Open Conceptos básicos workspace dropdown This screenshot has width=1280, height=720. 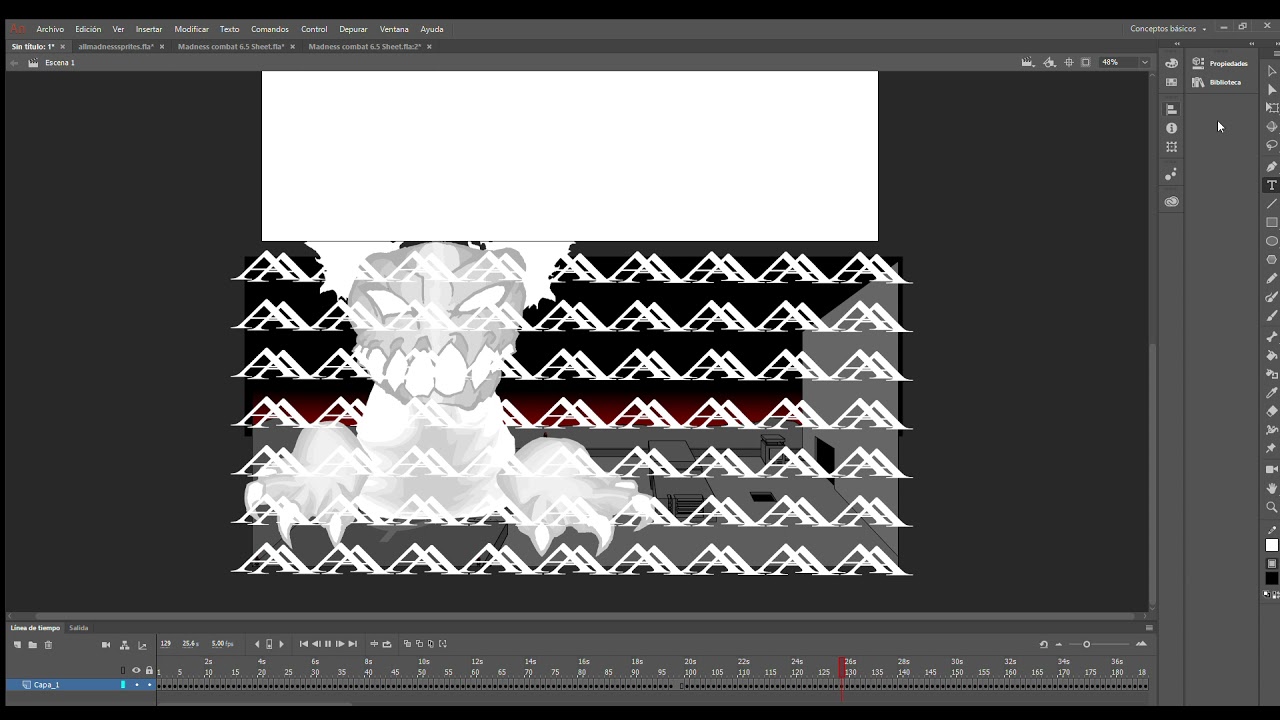(1169, 29)
